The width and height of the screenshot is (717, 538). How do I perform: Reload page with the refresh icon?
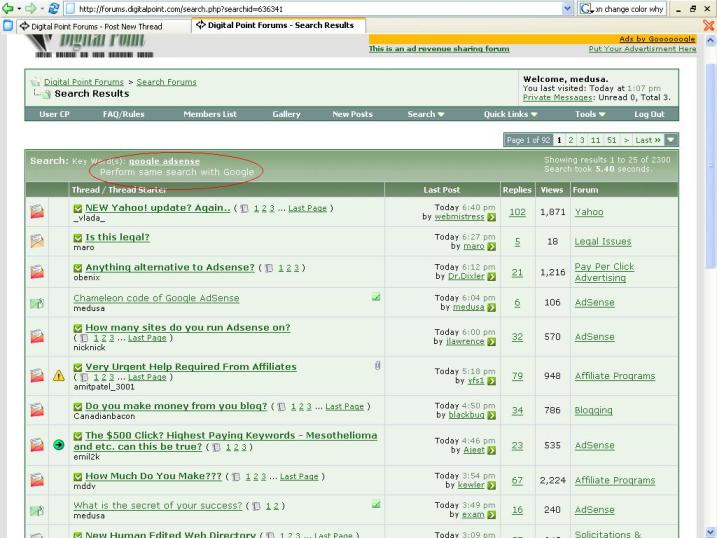click(x=54, y=8)
